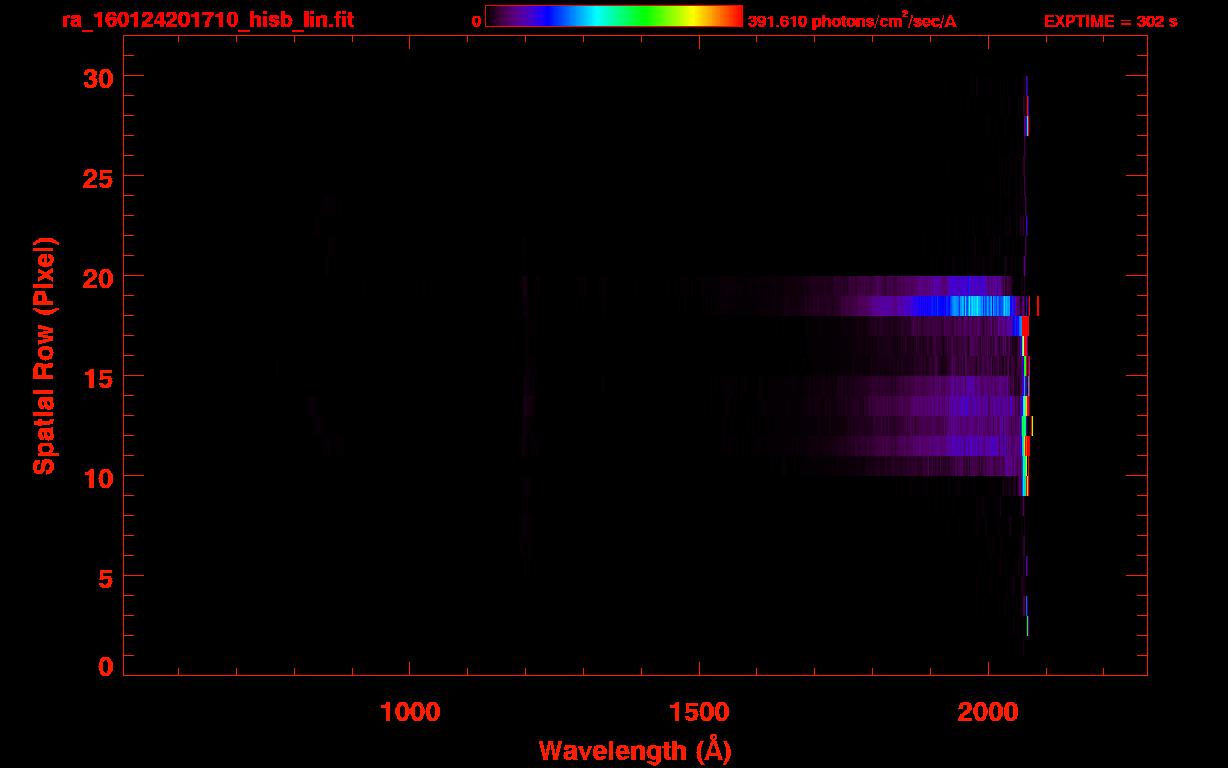Click the Wavelength (Å) axis title
The height and width of the screenshot is (768, 1228).
coord(635,749)
